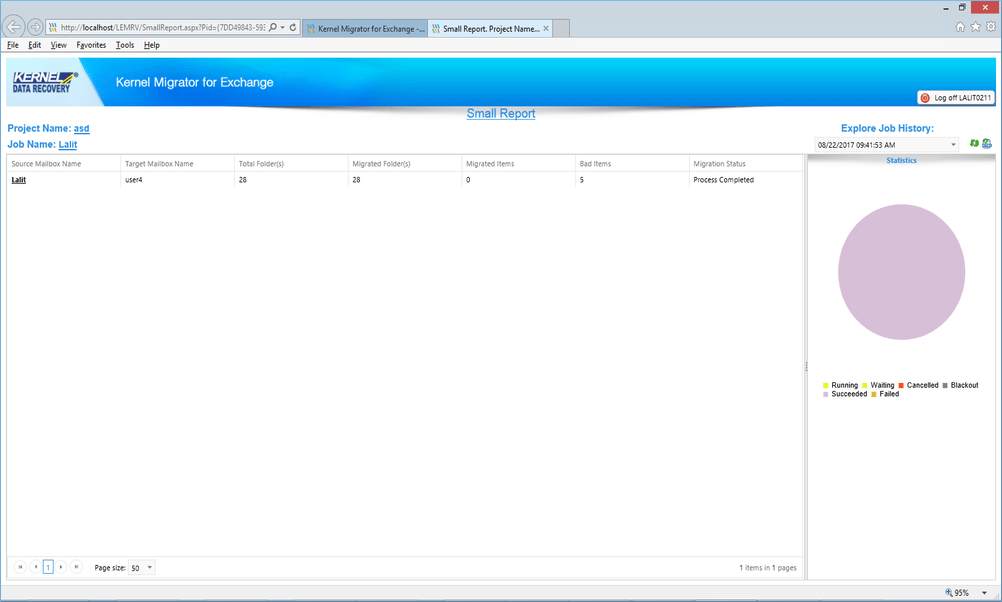Image resolution: width=1002 pixels, height=602 pixels.
Task: Click the Cancelled legend color swatch
Action: pyautogui.click(x=901, y=385)
